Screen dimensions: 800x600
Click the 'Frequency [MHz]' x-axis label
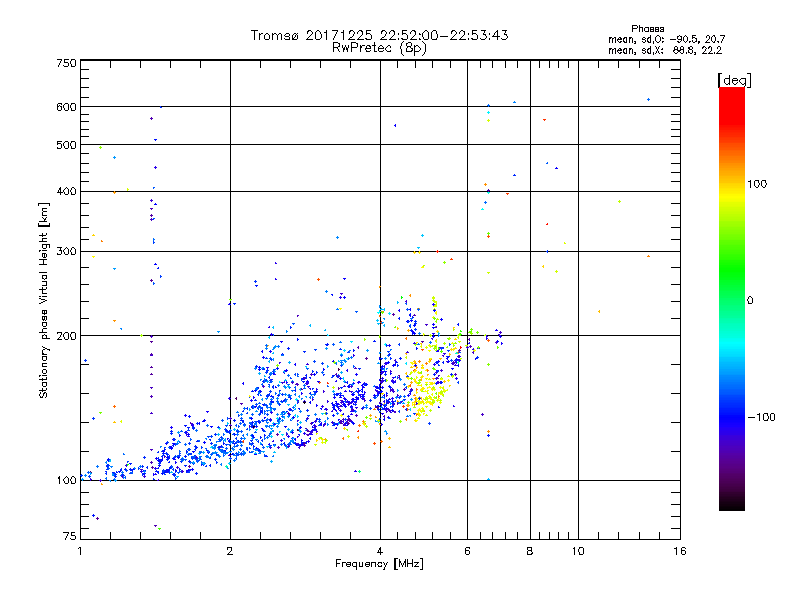[x=379, y=564]
